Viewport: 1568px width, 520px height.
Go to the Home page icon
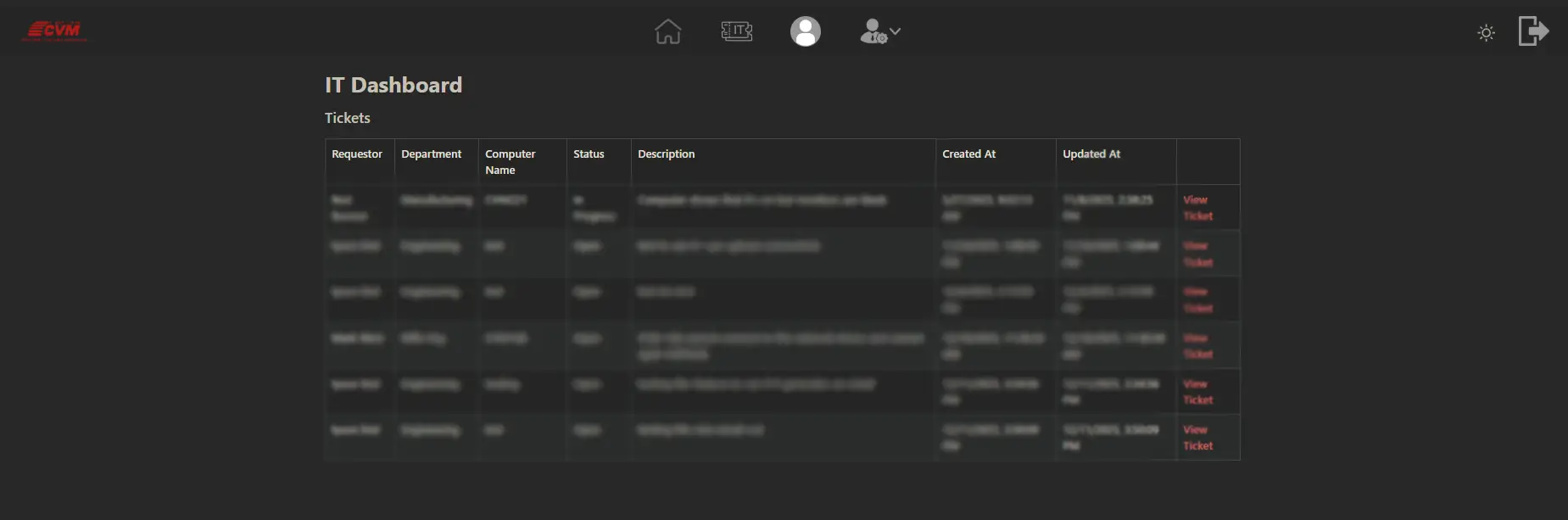[x=668, y=31]
